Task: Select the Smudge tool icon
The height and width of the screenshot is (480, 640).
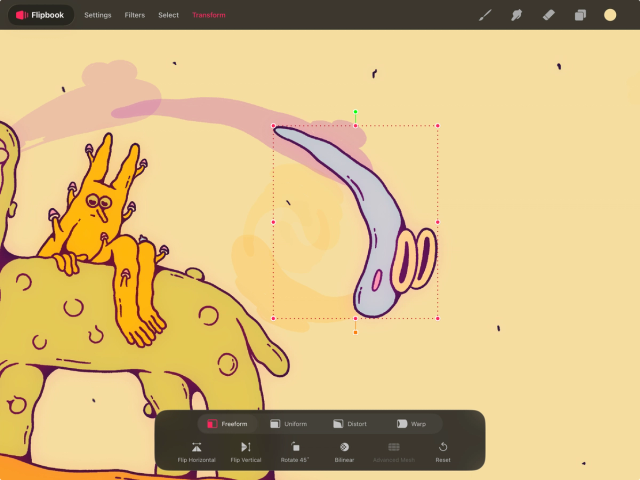Action: (517, 15)
